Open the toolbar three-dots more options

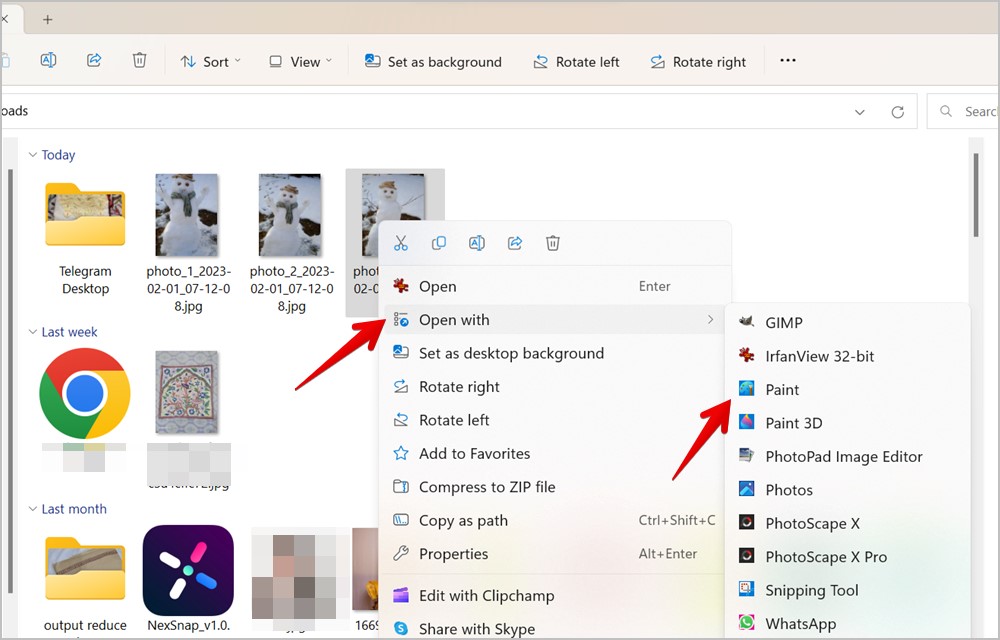[788, 61]
